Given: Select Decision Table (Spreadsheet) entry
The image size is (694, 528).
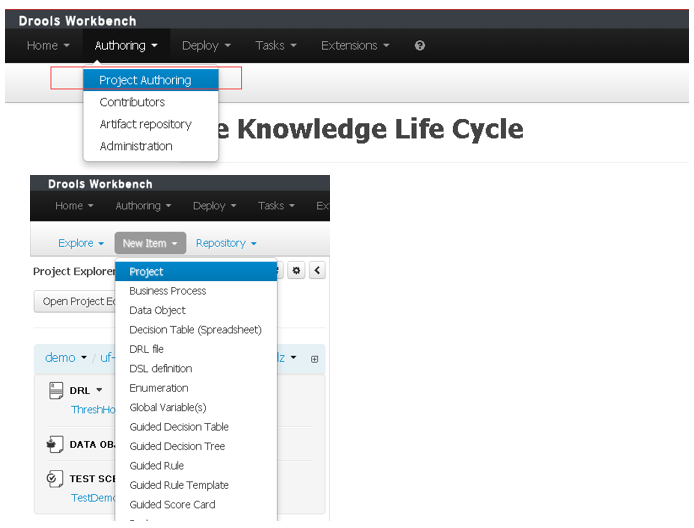Looking at the screenshot, I should pyautogui.click(x=196, y=330).
